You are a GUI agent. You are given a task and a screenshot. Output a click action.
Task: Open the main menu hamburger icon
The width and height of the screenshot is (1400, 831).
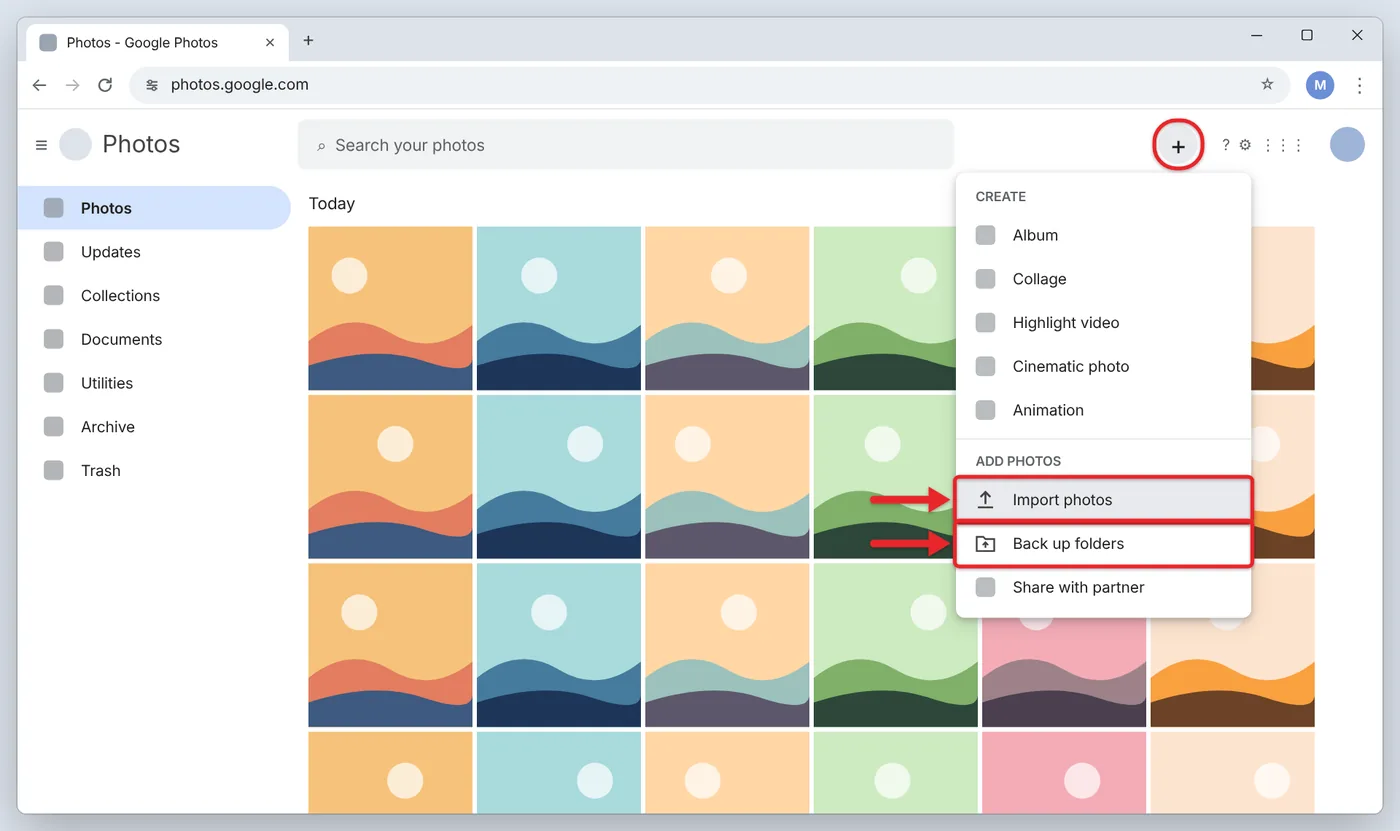[x=41, y=145]
